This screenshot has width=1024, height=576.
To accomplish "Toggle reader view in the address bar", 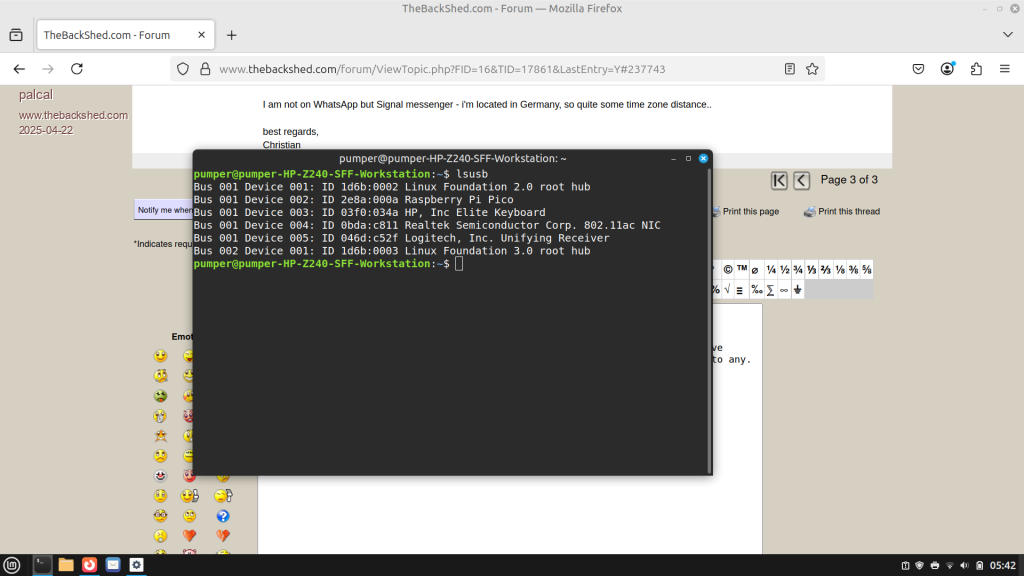I will 790,69.
